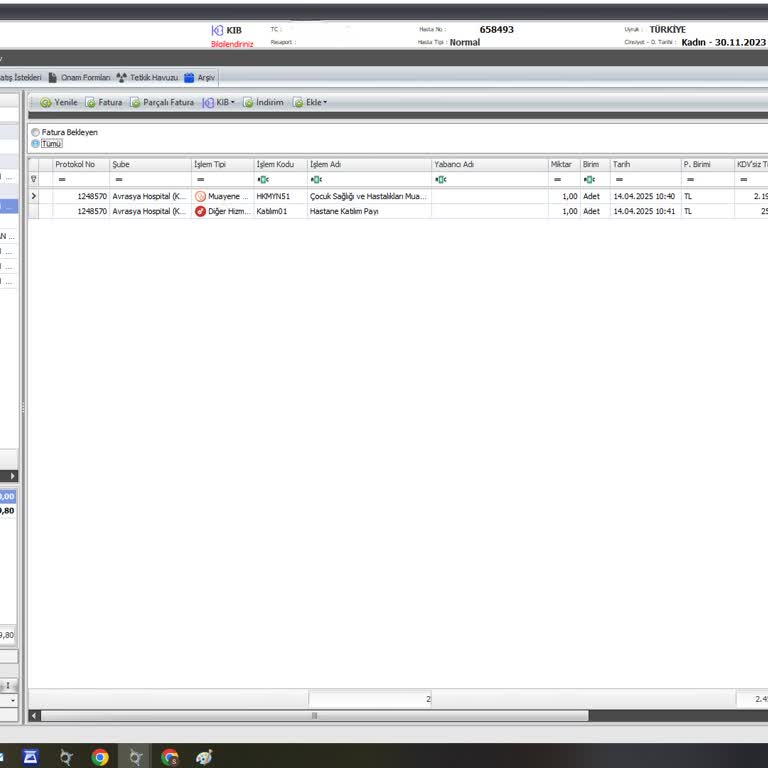Viewport: 768px width, 768px height.
Task: Open Google Chrome from the taskbar
Action: point(100,757)
